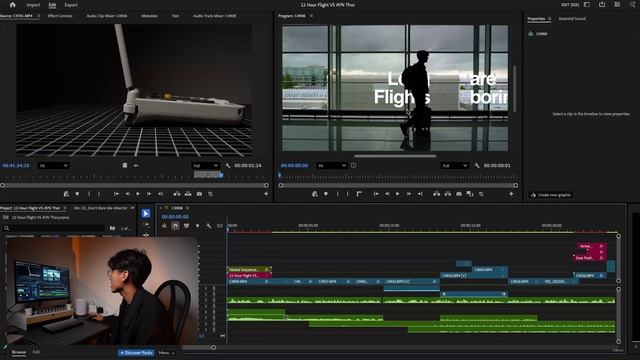Image resolution: width=640 pixels, height=360 pixels.
Task: Click the timeline playhead timecode field
Action: click(x=175, y=217)
